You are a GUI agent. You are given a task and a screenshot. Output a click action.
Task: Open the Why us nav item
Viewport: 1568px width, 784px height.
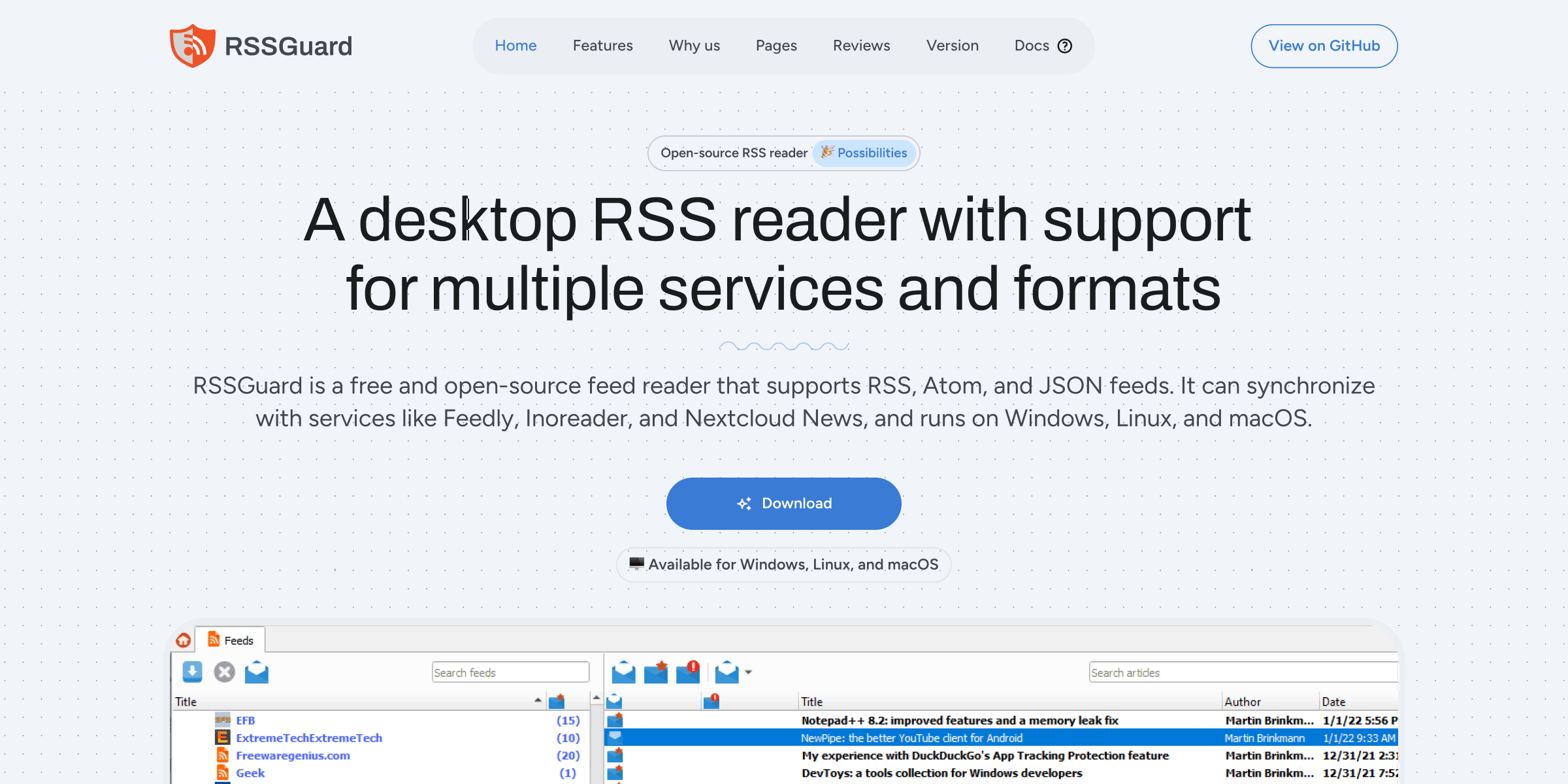(694, 46)
